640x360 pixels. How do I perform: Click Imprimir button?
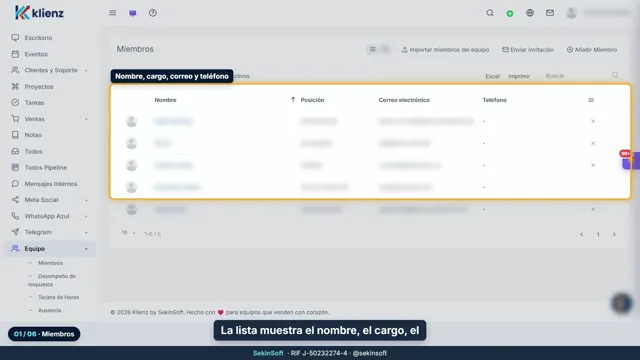coord(519,76)
